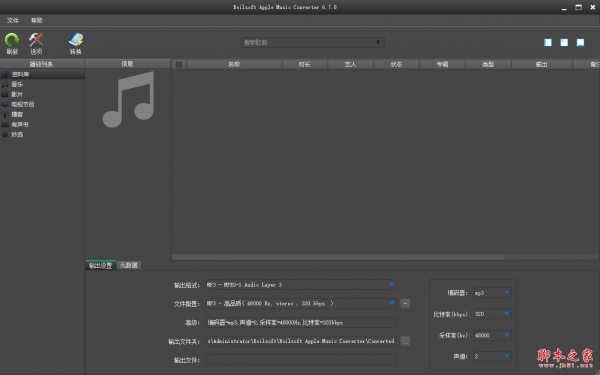Viewport: 600px width, 375px height.
Task: Click into the 搜索歌曲 search songs field
Action: point(308,42)
